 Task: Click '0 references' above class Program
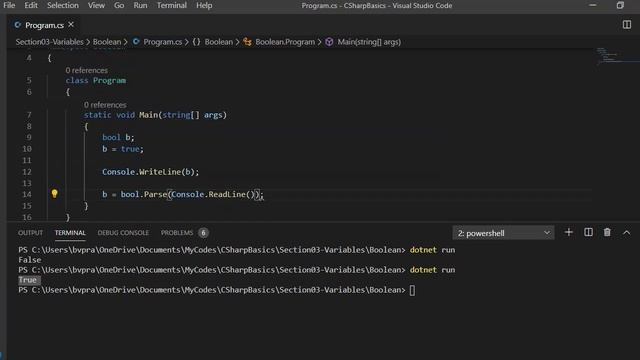click(x=87, y=70)
